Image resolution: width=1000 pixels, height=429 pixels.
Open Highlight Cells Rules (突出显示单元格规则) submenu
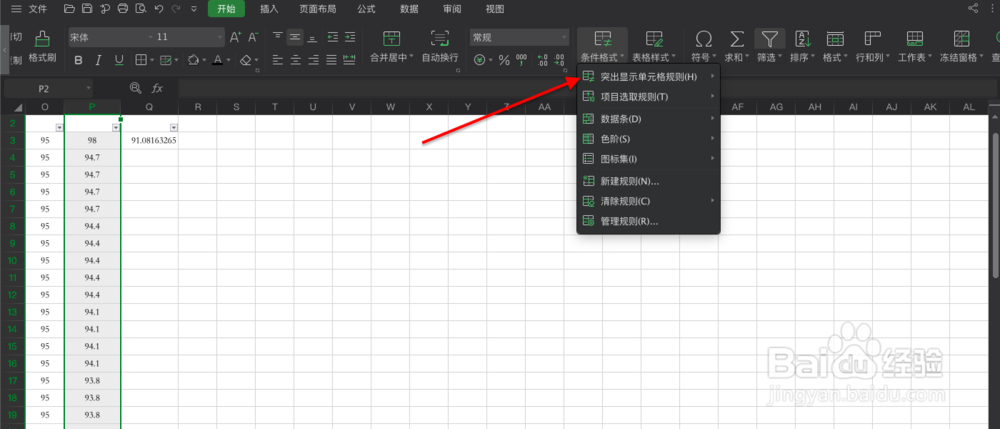click(649, 77)
